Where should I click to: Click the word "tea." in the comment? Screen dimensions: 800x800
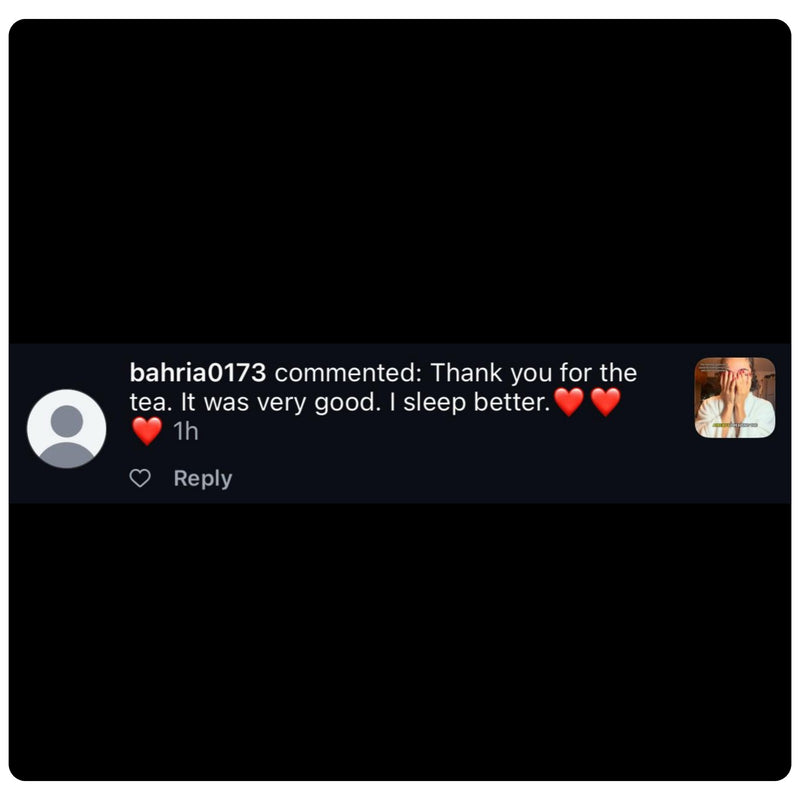coord(151,402)
